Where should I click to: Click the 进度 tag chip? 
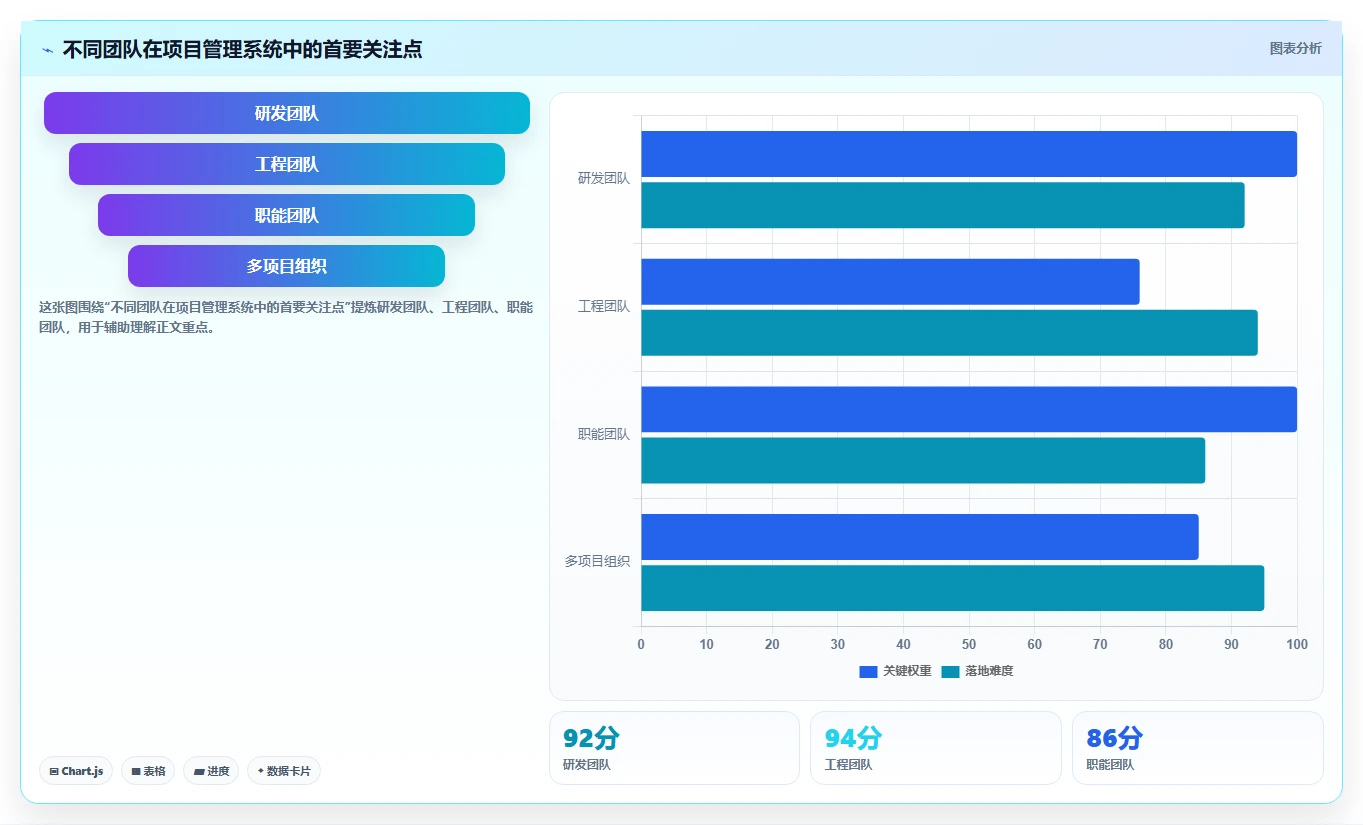pos(211,771)
